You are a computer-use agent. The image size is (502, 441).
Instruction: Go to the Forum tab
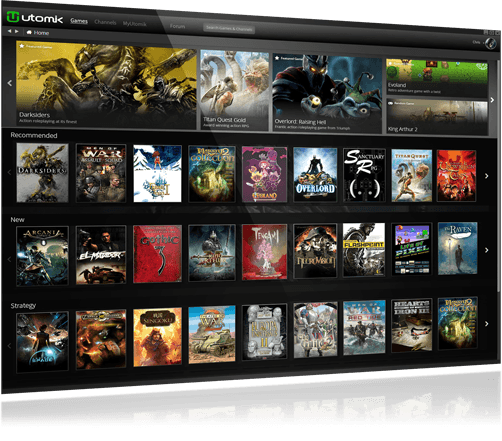(177, 26)
